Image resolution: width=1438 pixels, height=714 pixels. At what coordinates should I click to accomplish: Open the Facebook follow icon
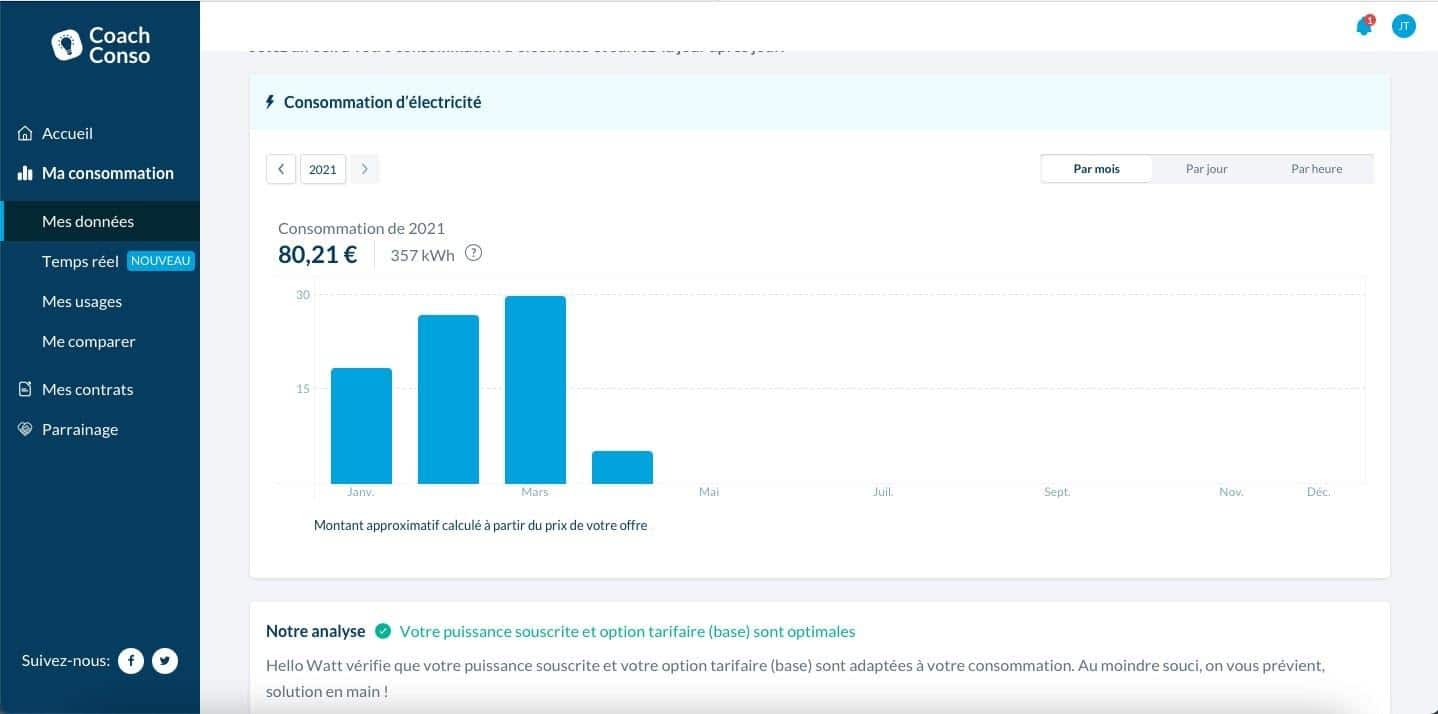(131, 661)
